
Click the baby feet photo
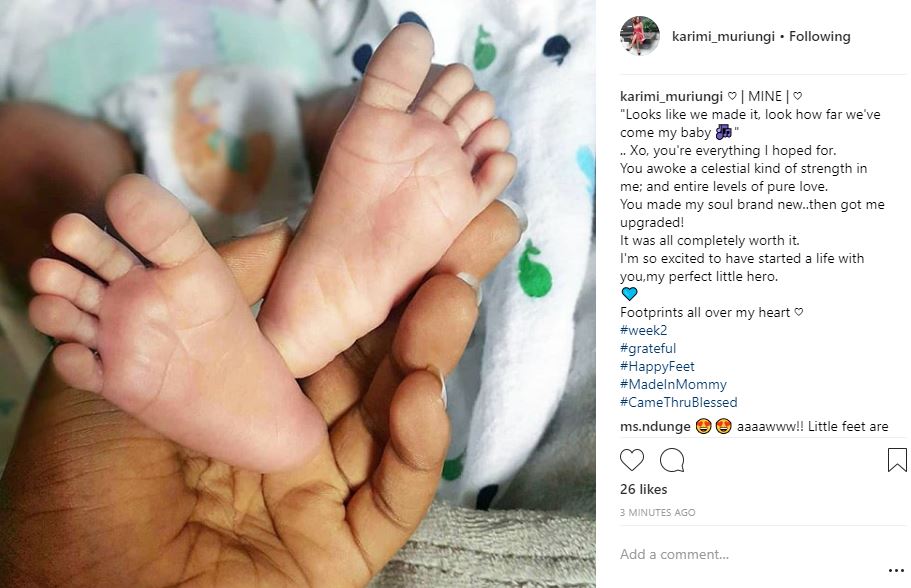(x=297, y=294)
